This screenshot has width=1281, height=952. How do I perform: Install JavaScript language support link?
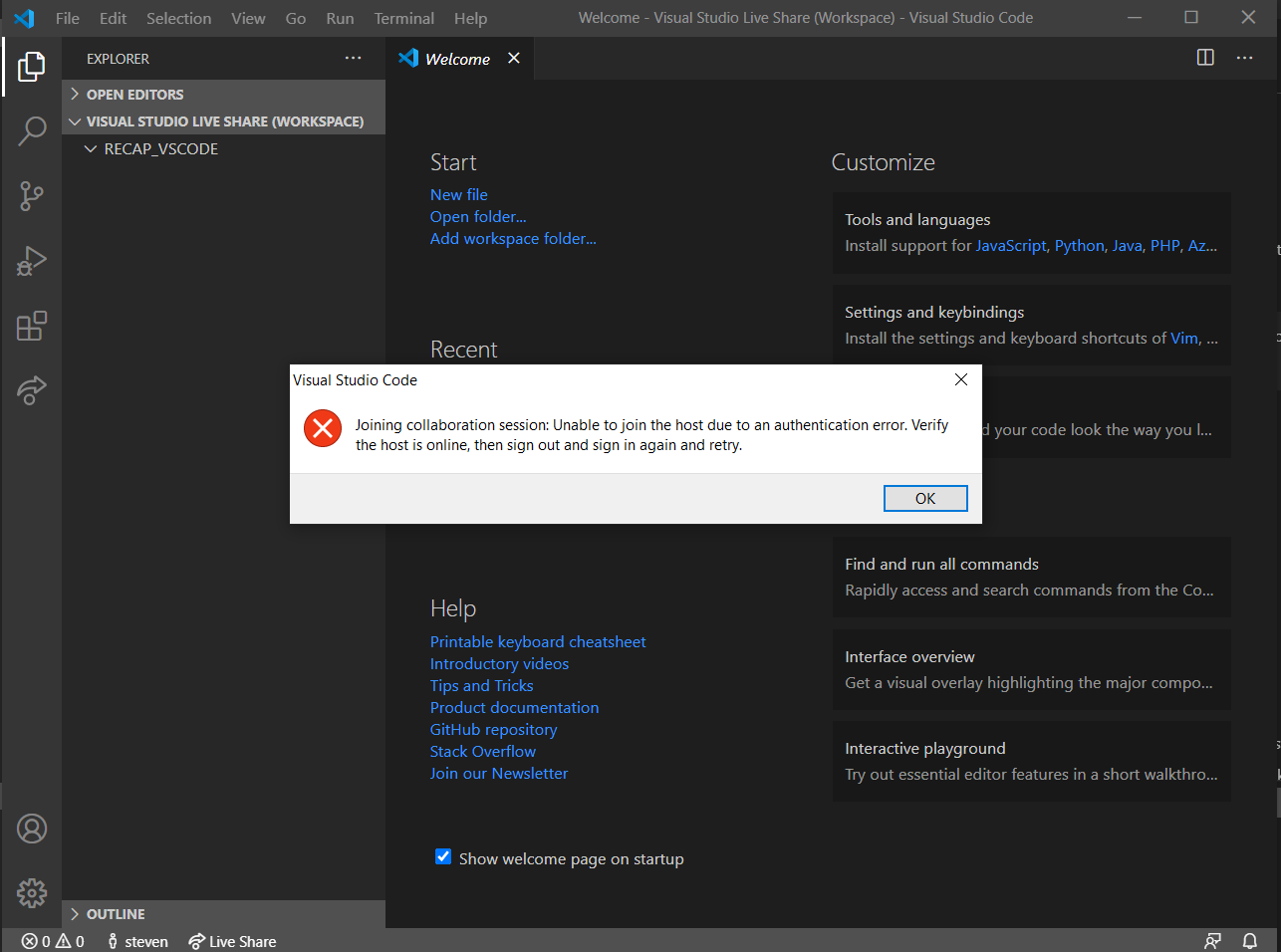coord(1011,245)
